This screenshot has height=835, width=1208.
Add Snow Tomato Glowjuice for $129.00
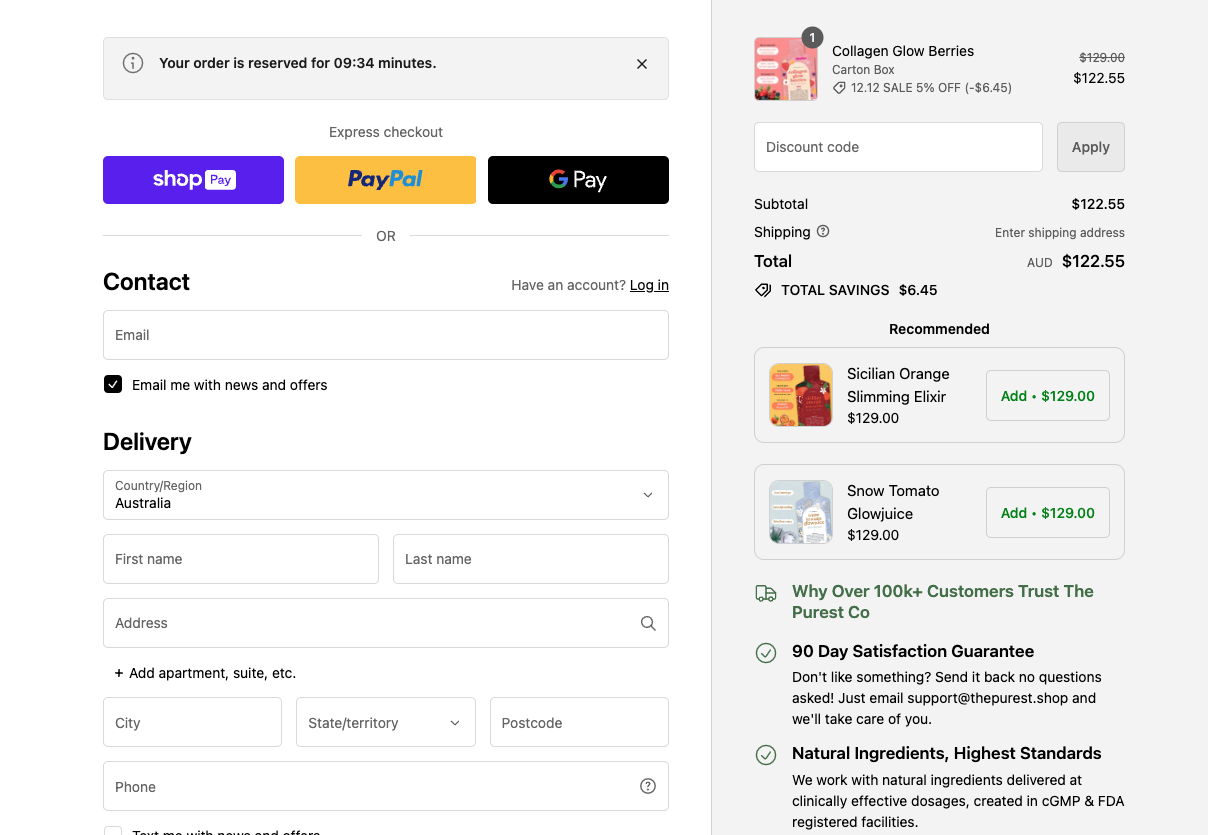[x=1048, y=513]
